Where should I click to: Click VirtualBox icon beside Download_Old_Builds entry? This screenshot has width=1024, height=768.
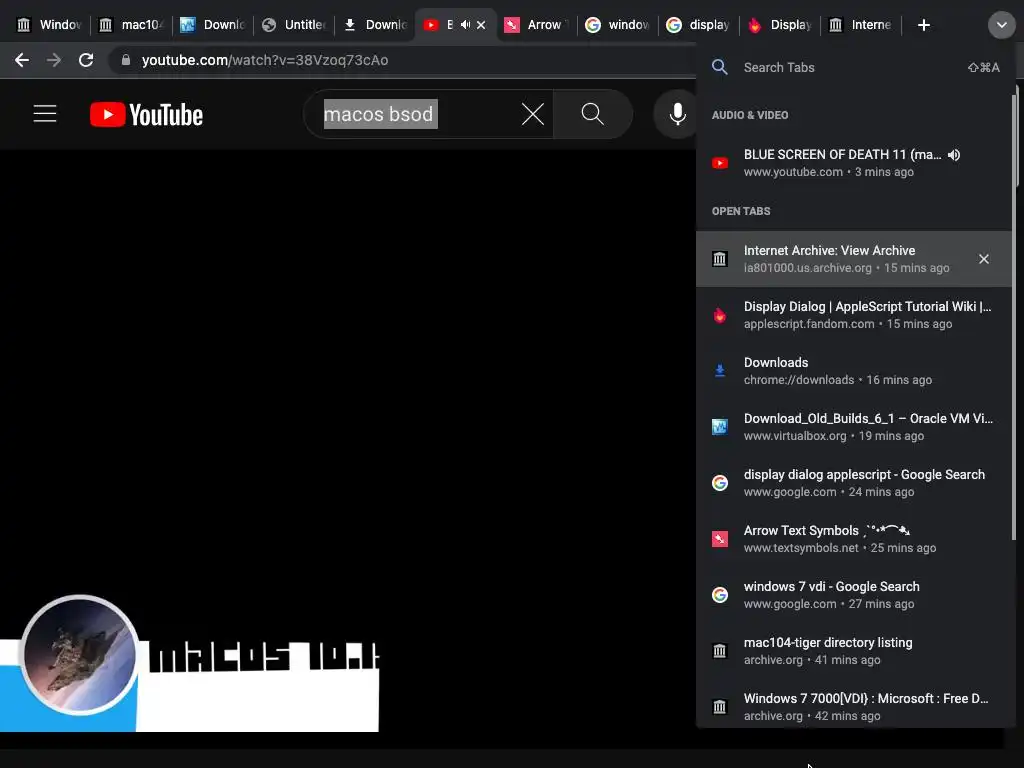(720, 427)
